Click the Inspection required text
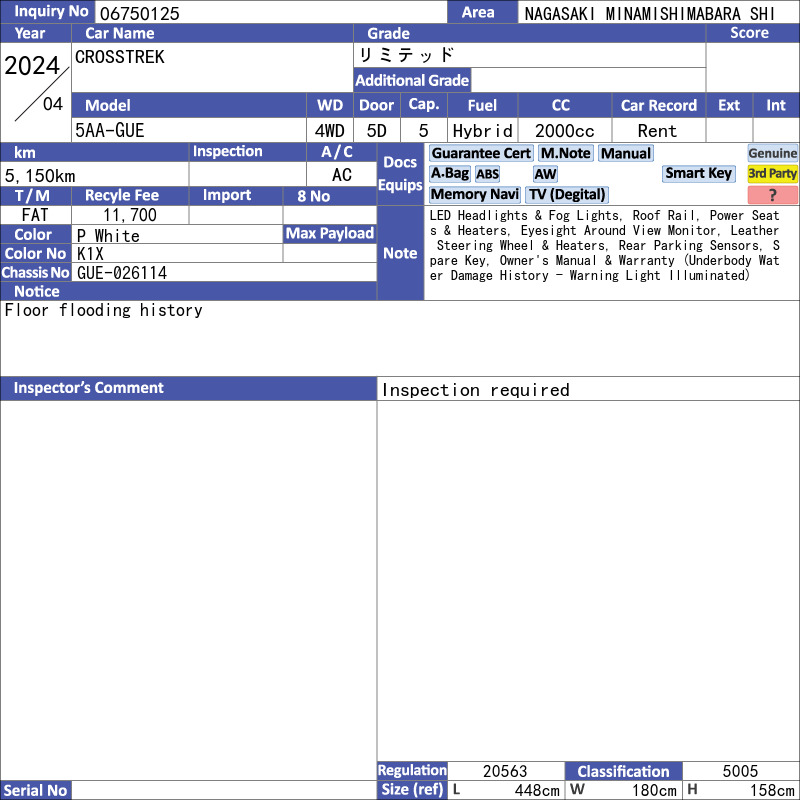 pyautogui.click(x=476, y=390)
